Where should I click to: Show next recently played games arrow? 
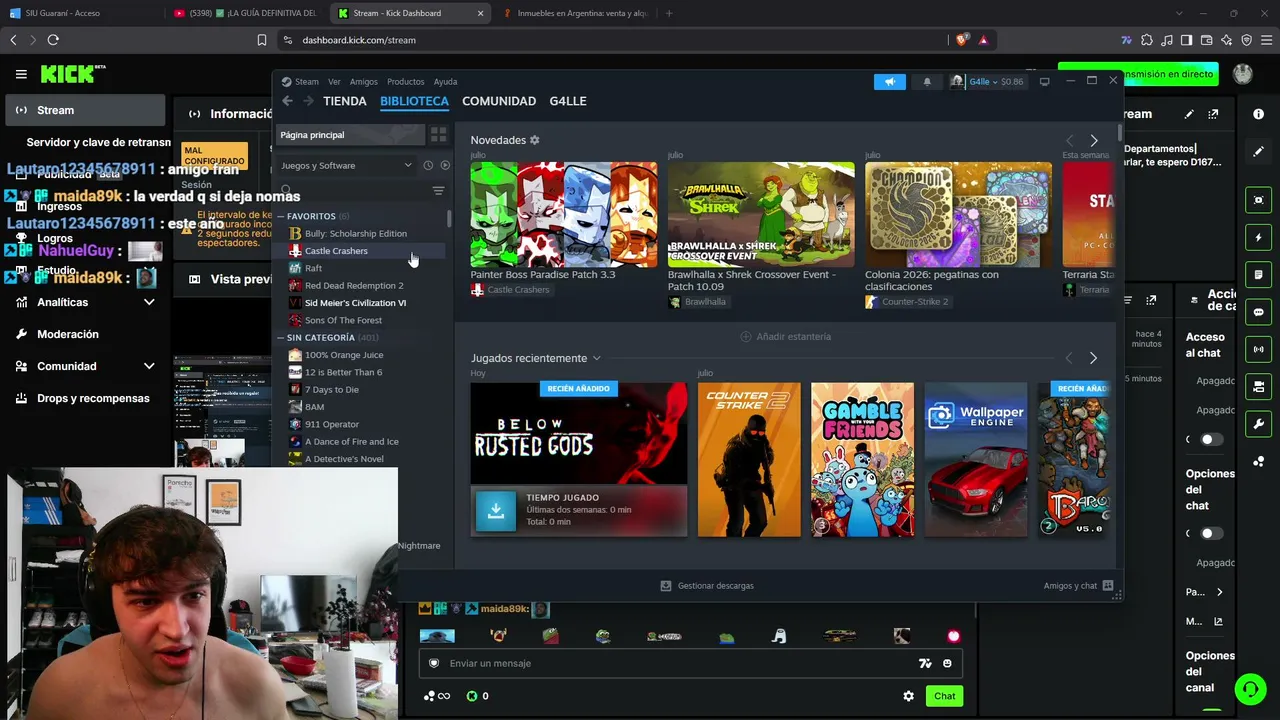pos(1093,358)
